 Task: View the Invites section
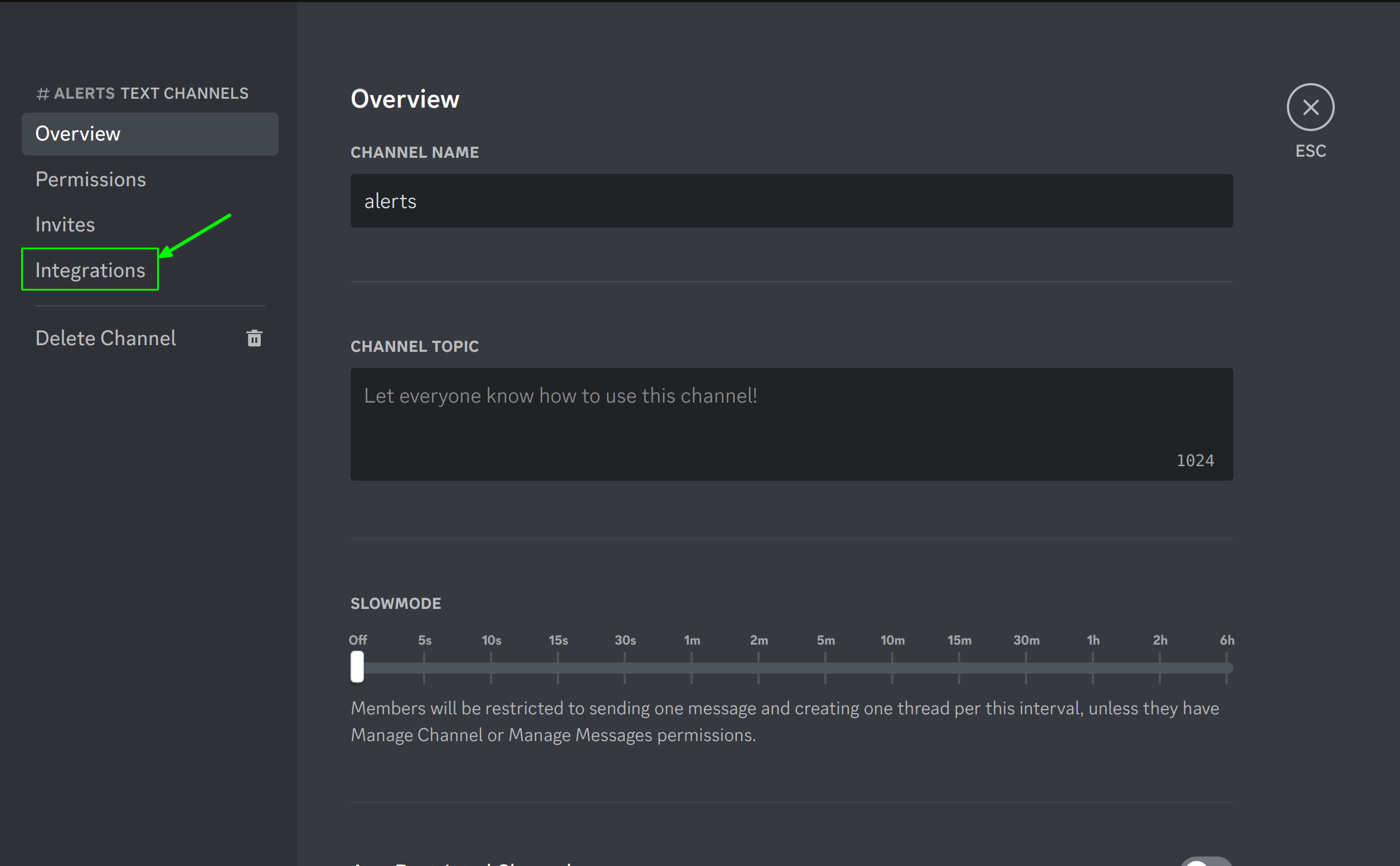[65, 224]
